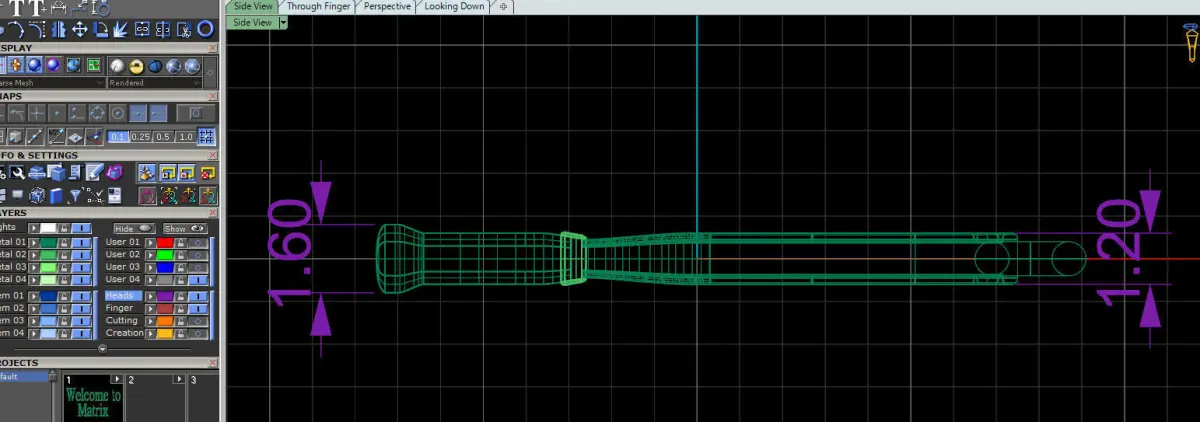The width and height of the screenshot is (1200, 422).
Task: Toggle lock on User 03 layer
Action: point(180,267)
